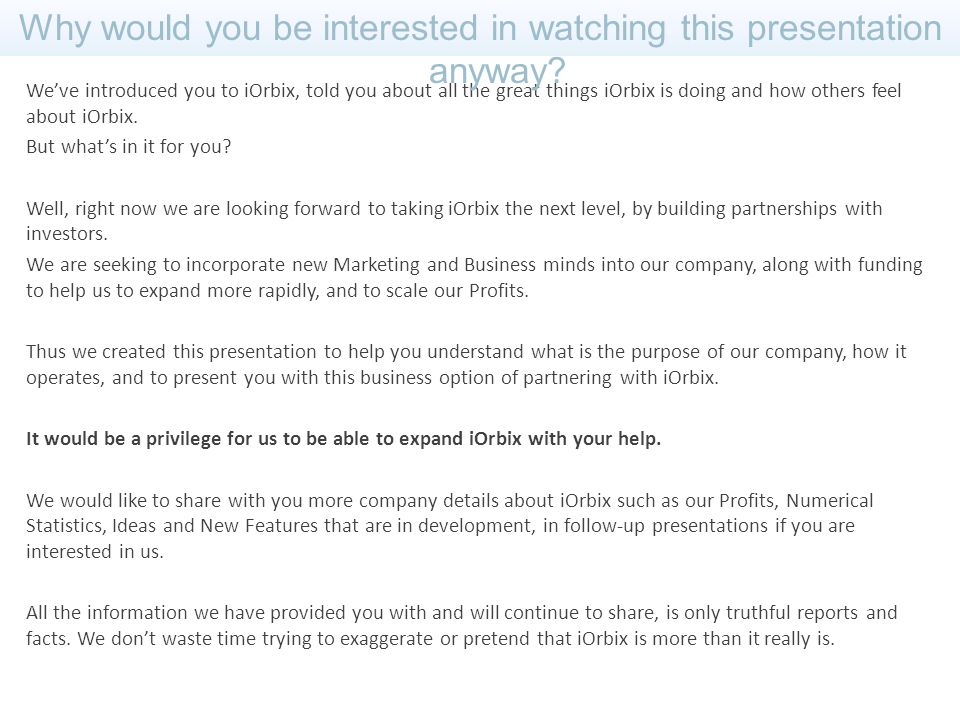Click the bold sentence 'It would be a privilege'

coord(343,439)
